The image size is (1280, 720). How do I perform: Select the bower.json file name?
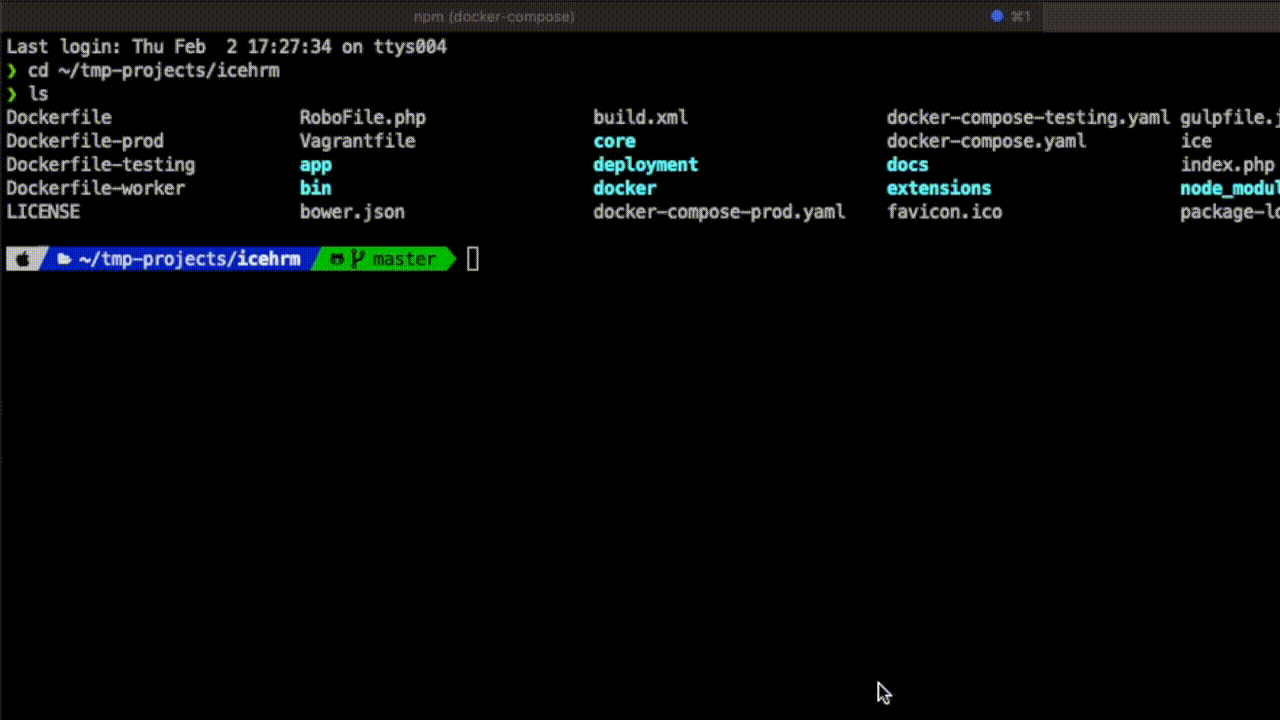click(x=352, y=211)
